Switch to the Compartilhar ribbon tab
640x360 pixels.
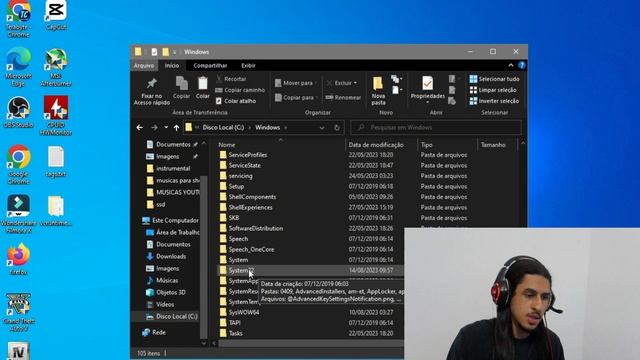210,65
